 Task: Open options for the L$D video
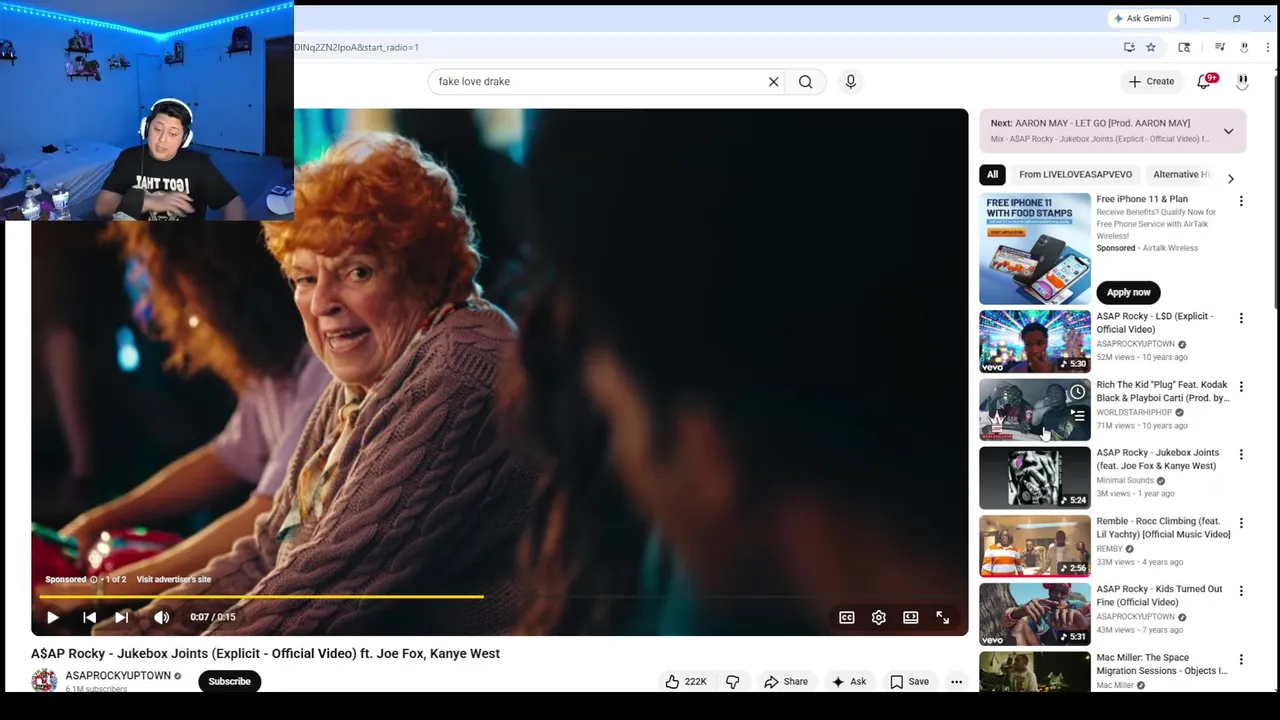(x=1241, y=318)
